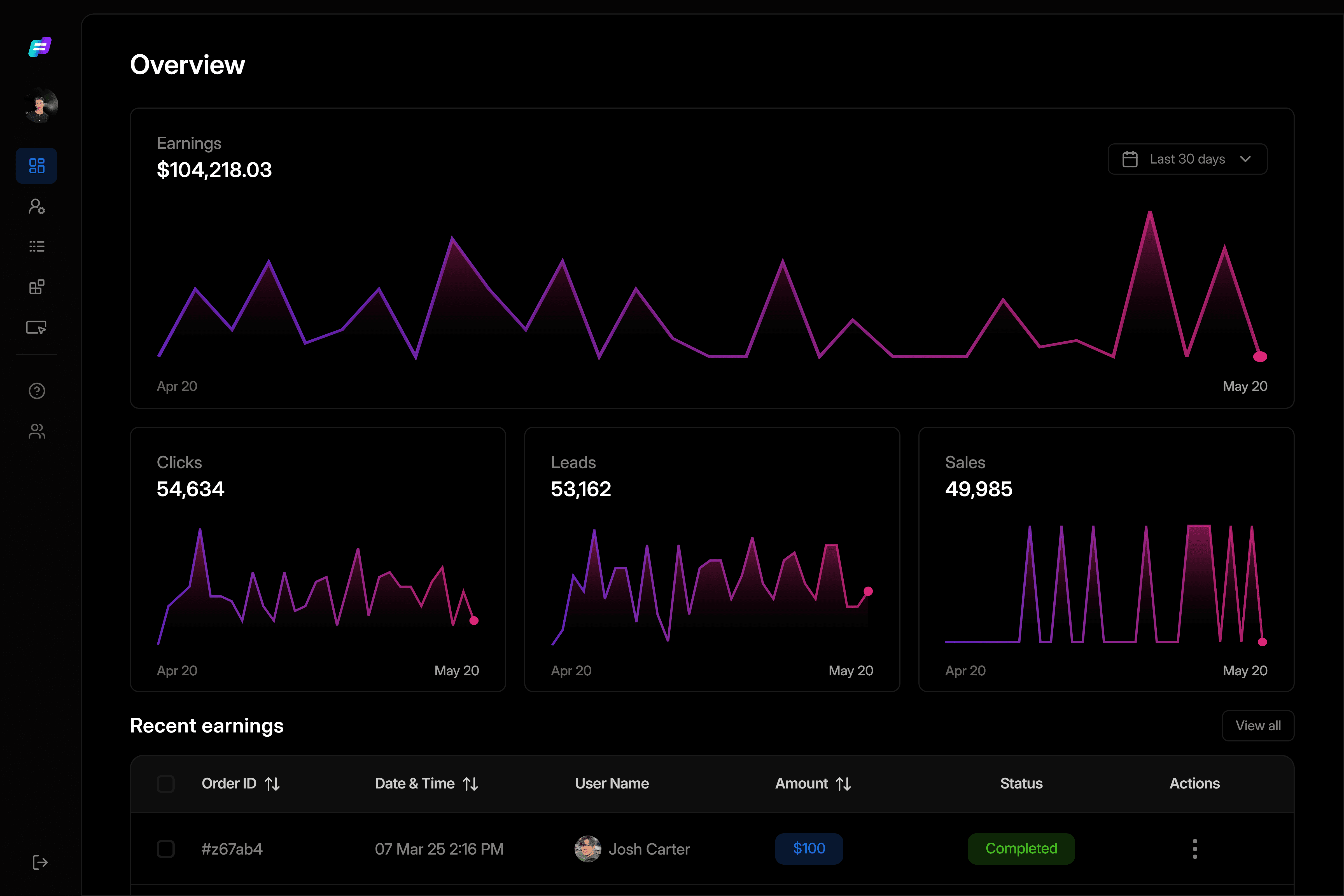Click the screen cursor icon in sidebar
Screen dimensions: 1344x896
coord(37,327)
